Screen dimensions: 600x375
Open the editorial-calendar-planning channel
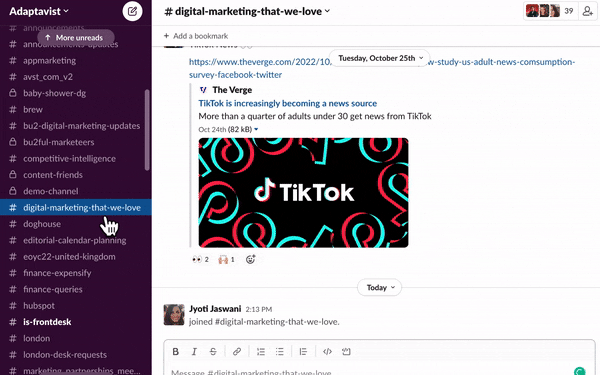pos(76,240)
